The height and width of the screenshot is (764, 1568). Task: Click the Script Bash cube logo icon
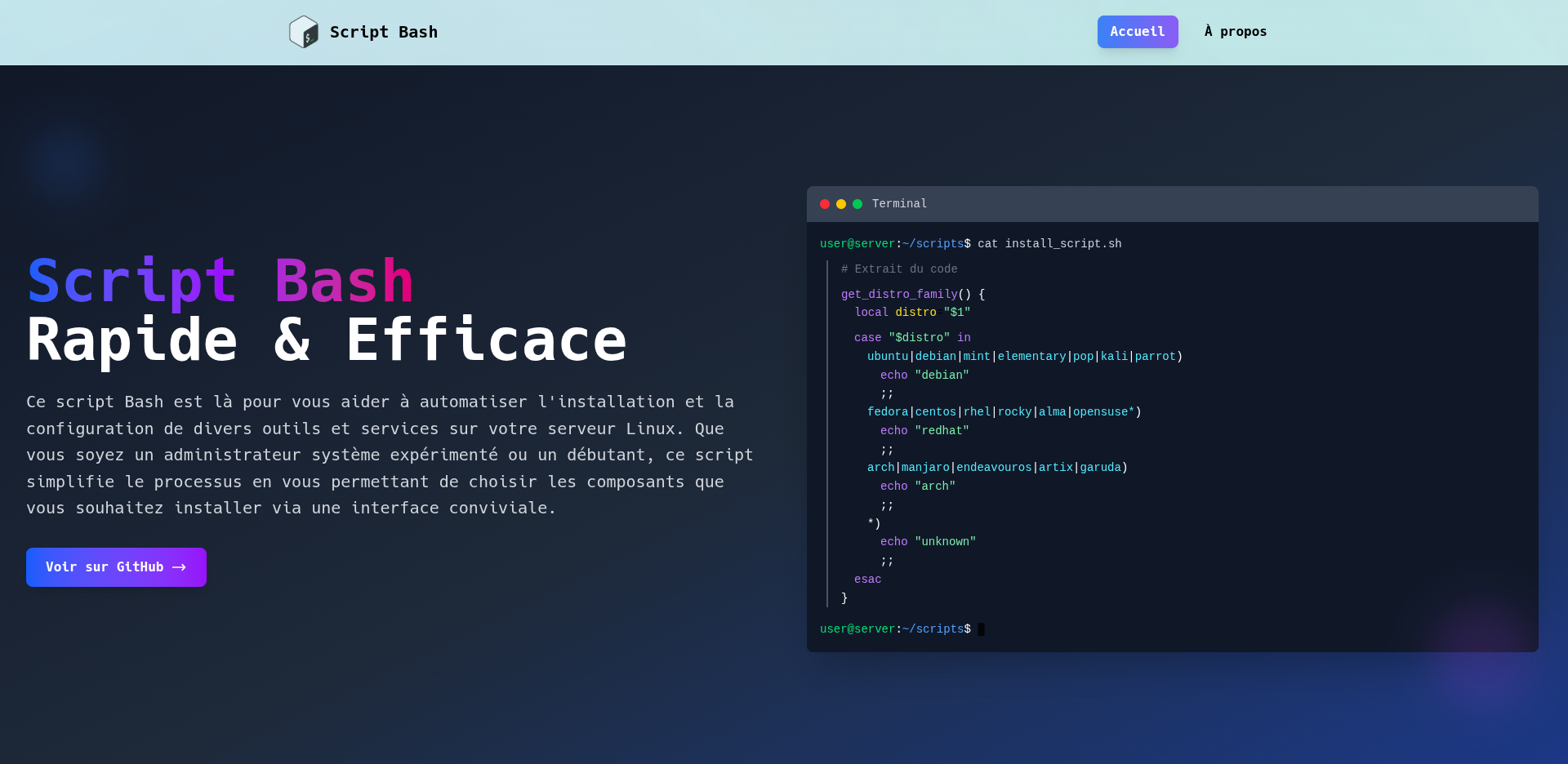point(303,31)
